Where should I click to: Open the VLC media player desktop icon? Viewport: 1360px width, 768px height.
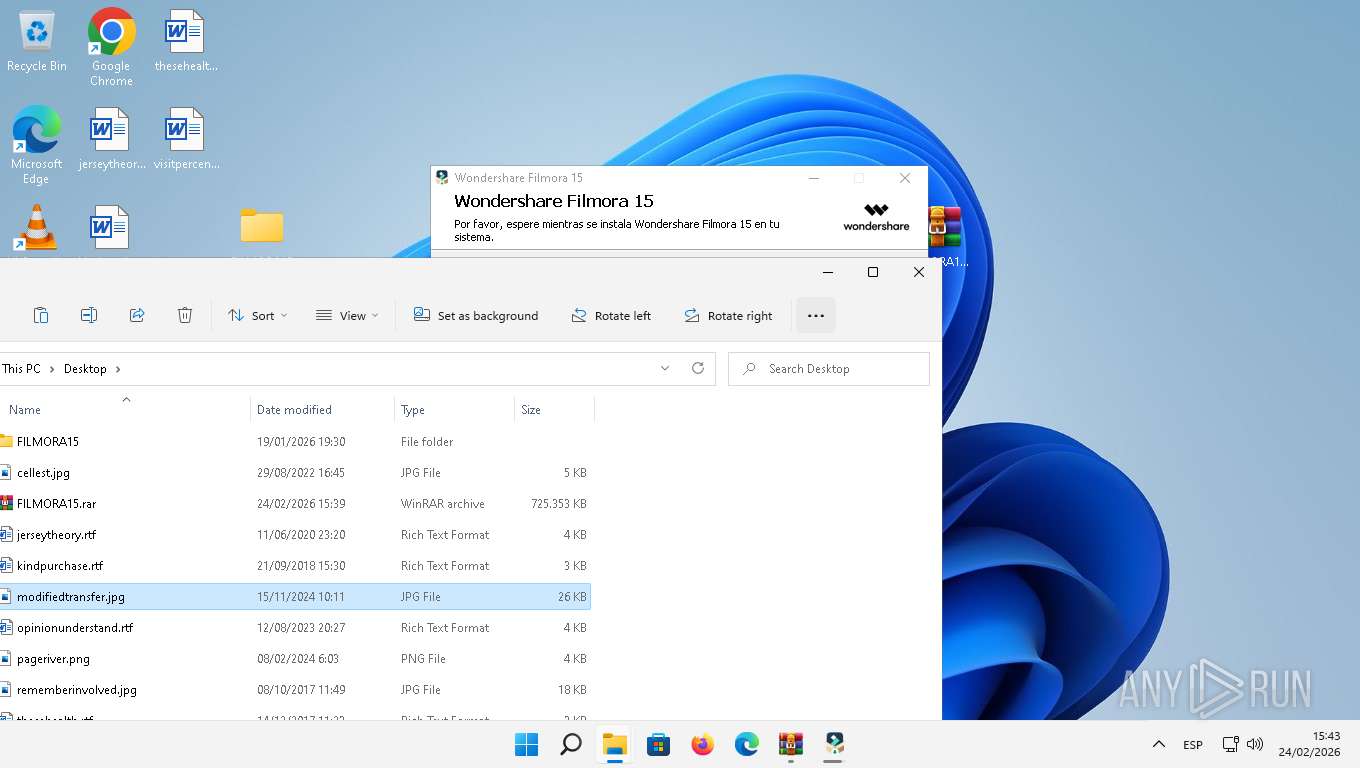pyautogui.click(x=36, y=228)
